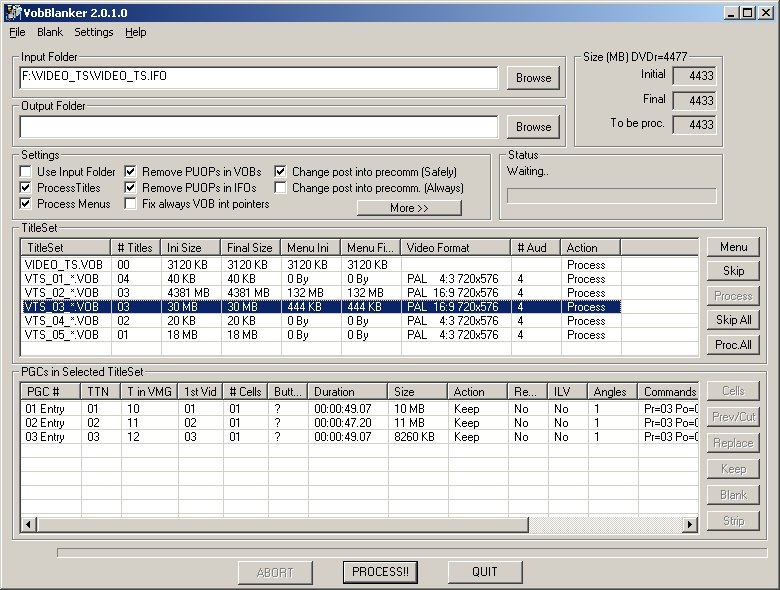Click the PGC list horizontal scrollbar thumb

pyautogui.click(x=283, y=524)
